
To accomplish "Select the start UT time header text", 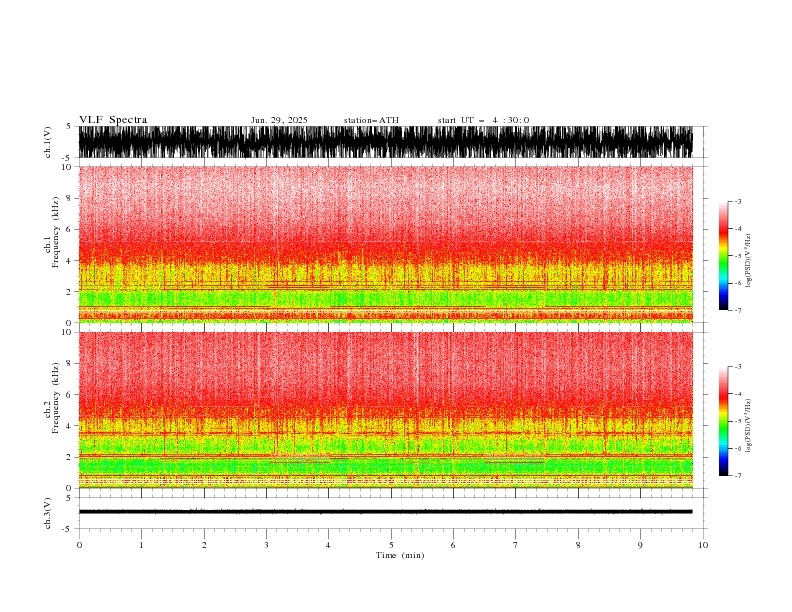I will click(x=483, y=120).
